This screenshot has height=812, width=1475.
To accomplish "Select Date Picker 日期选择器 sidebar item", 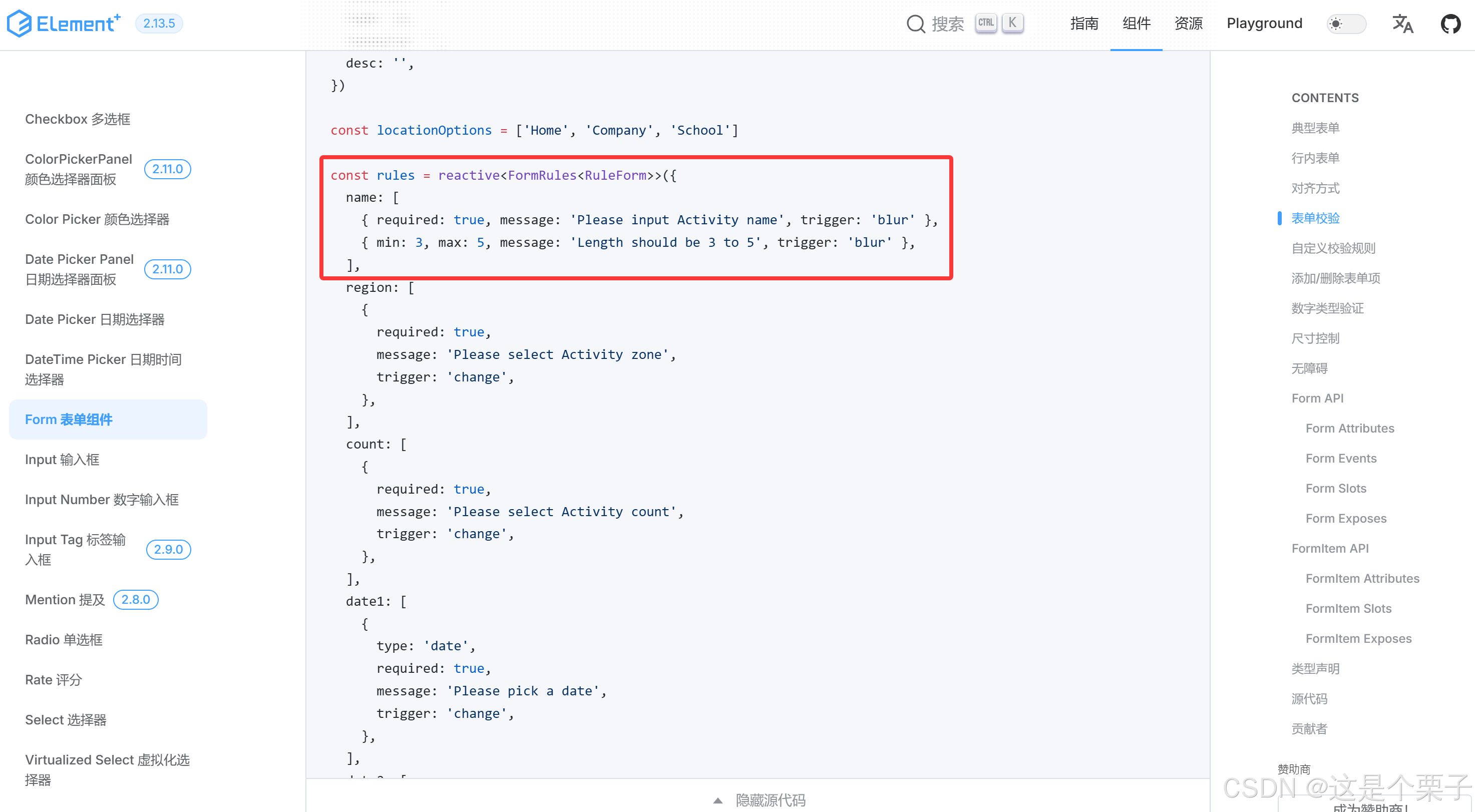I will click(x=95, y=319).
